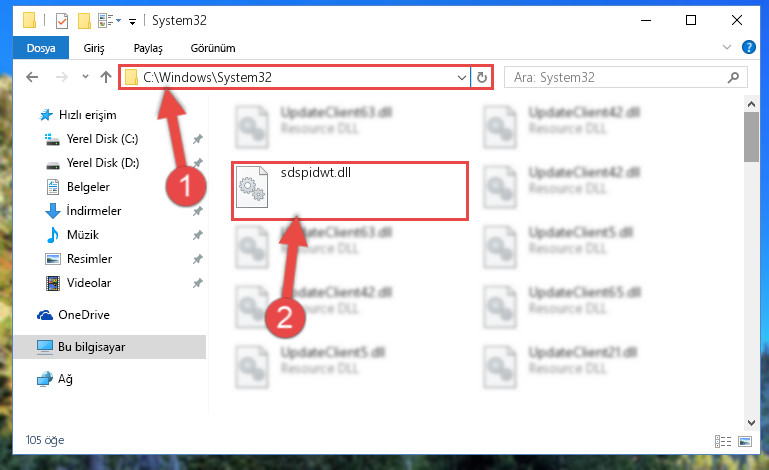The height and width of the screenshot is (470, 769).
Task: Click the search magnifier icon
Action: point(733,78)
